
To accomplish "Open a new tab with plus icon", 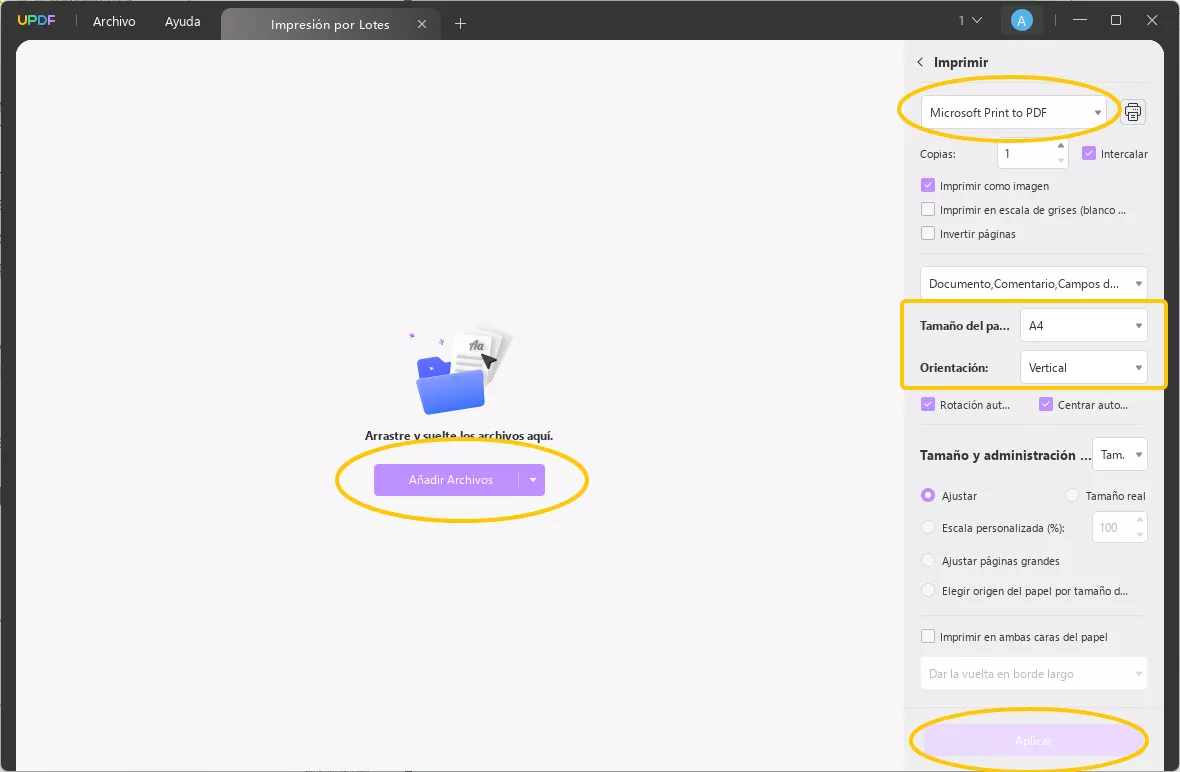I will [461, 24].
